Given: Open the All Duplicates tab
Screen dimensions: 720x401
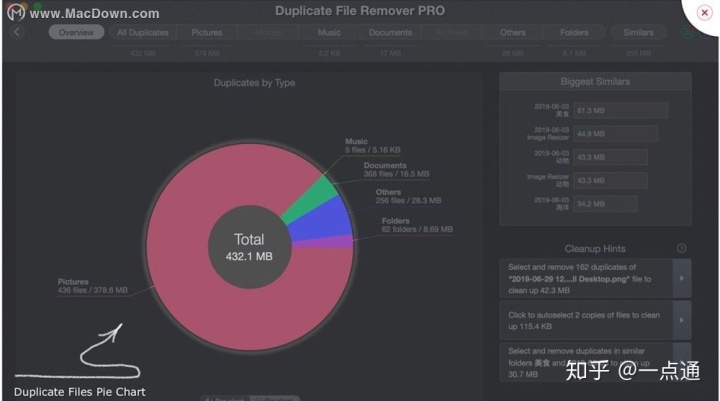Looking at the screenshot, I should click(143, 33).
